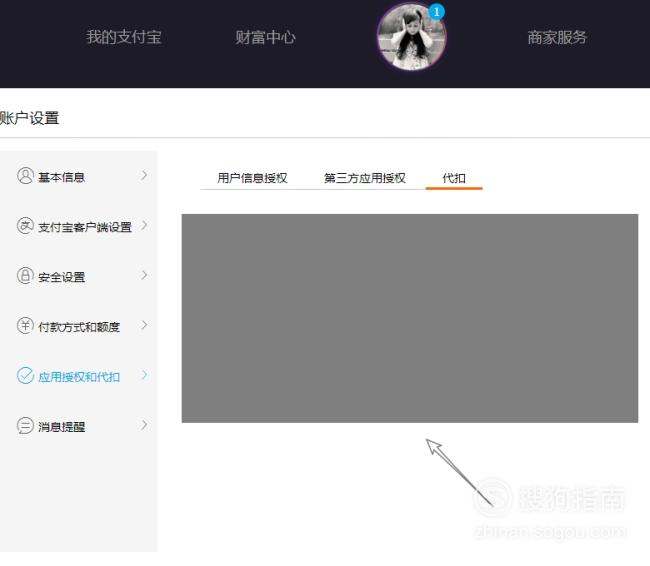Open 消息提醒 in the sidebar
The height and width of the screenshot is (566, 650).
(61, 427)
